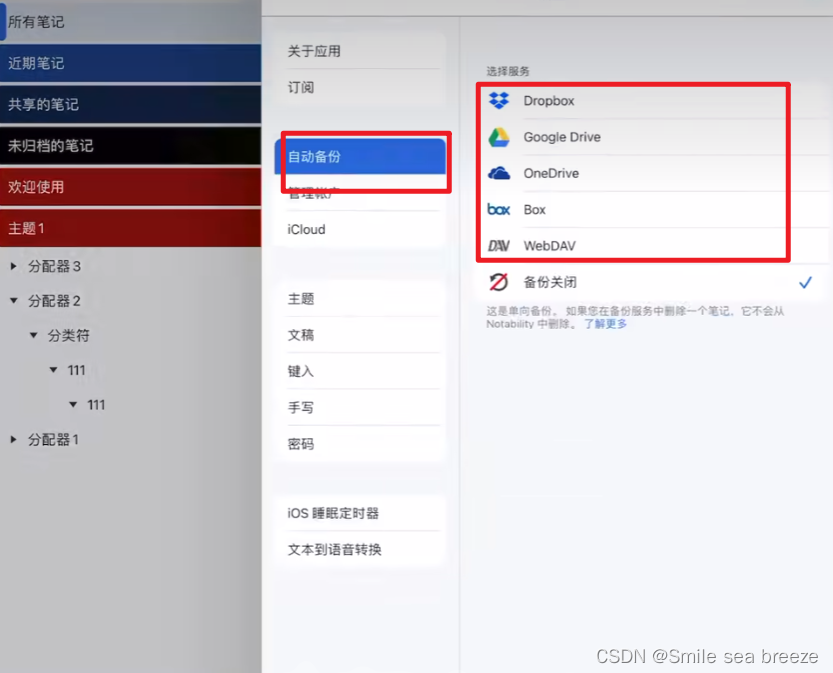The height and width of the screenshot is (673, 833).
Task: Select 所有笔记 in sidebar
Action: (x=131, y=22)
